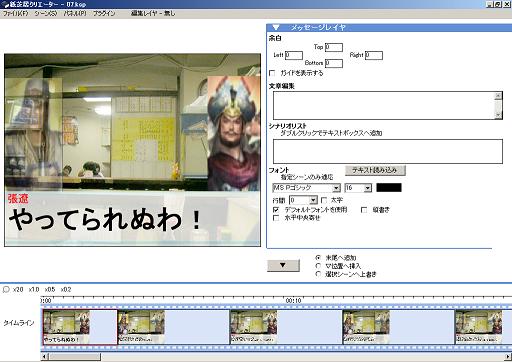The image size is (512, 362).
Task: Select the ▽位置へ挿入 radio button
Action: 318,266
